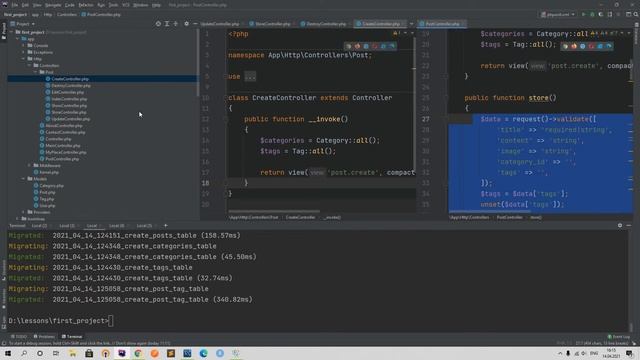Open the VCS menu

tap(126, 5)
